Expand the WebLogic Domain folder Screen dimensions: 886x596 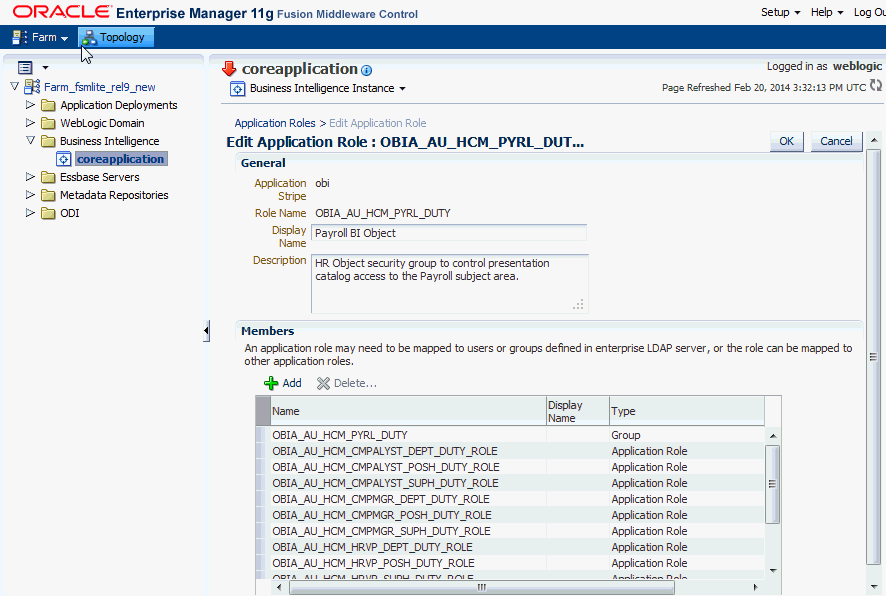pyautogui.click(x=30, y=123)
